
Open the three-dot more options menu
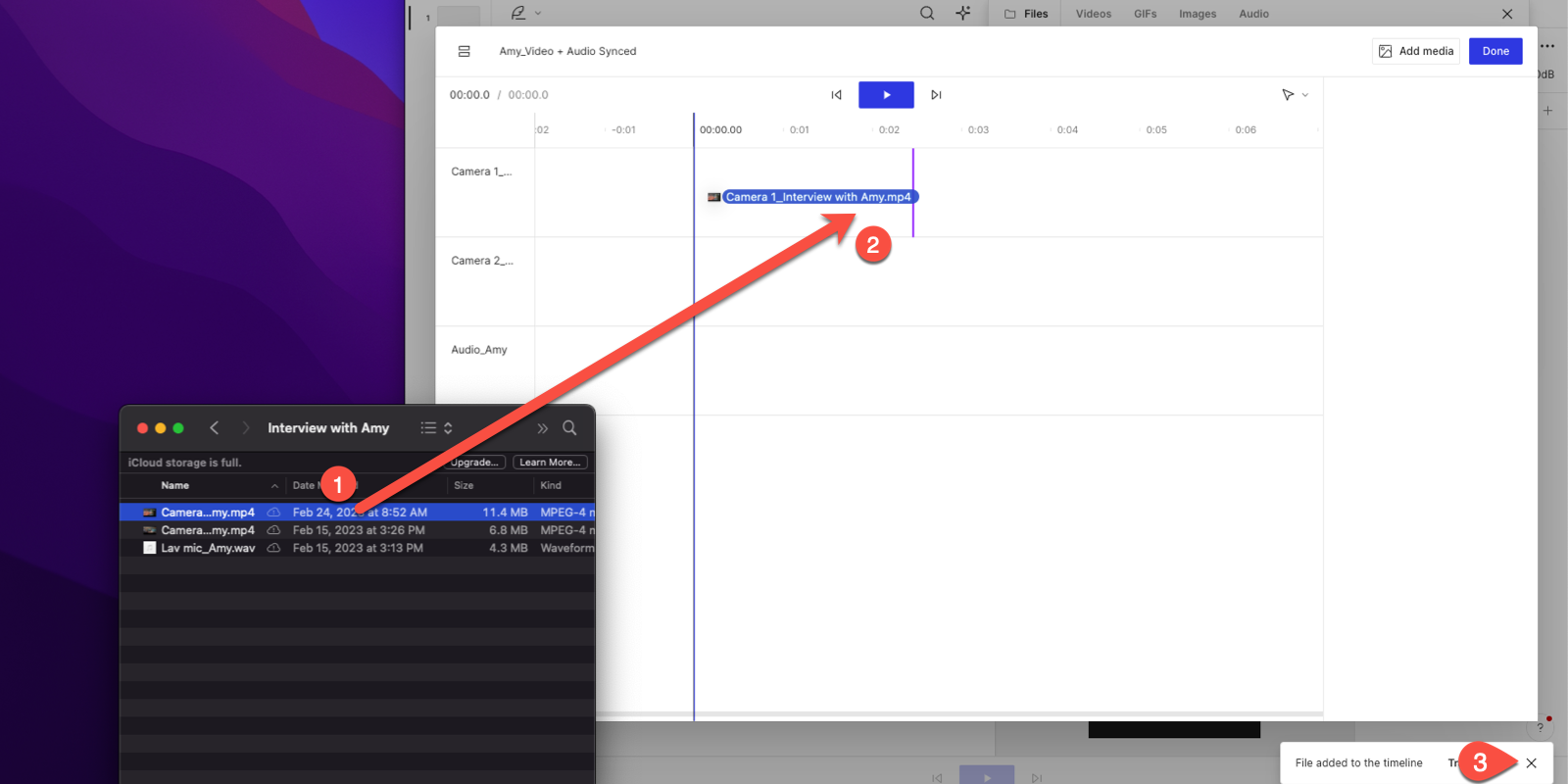pyautogui.click(x=1547, y=46)
